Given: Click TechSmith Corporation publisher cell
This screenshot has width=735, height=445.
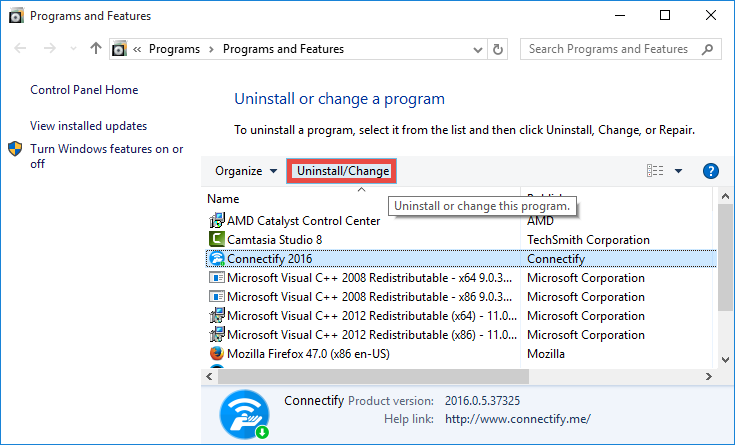Looking at the screenshot, I should 588,240.
